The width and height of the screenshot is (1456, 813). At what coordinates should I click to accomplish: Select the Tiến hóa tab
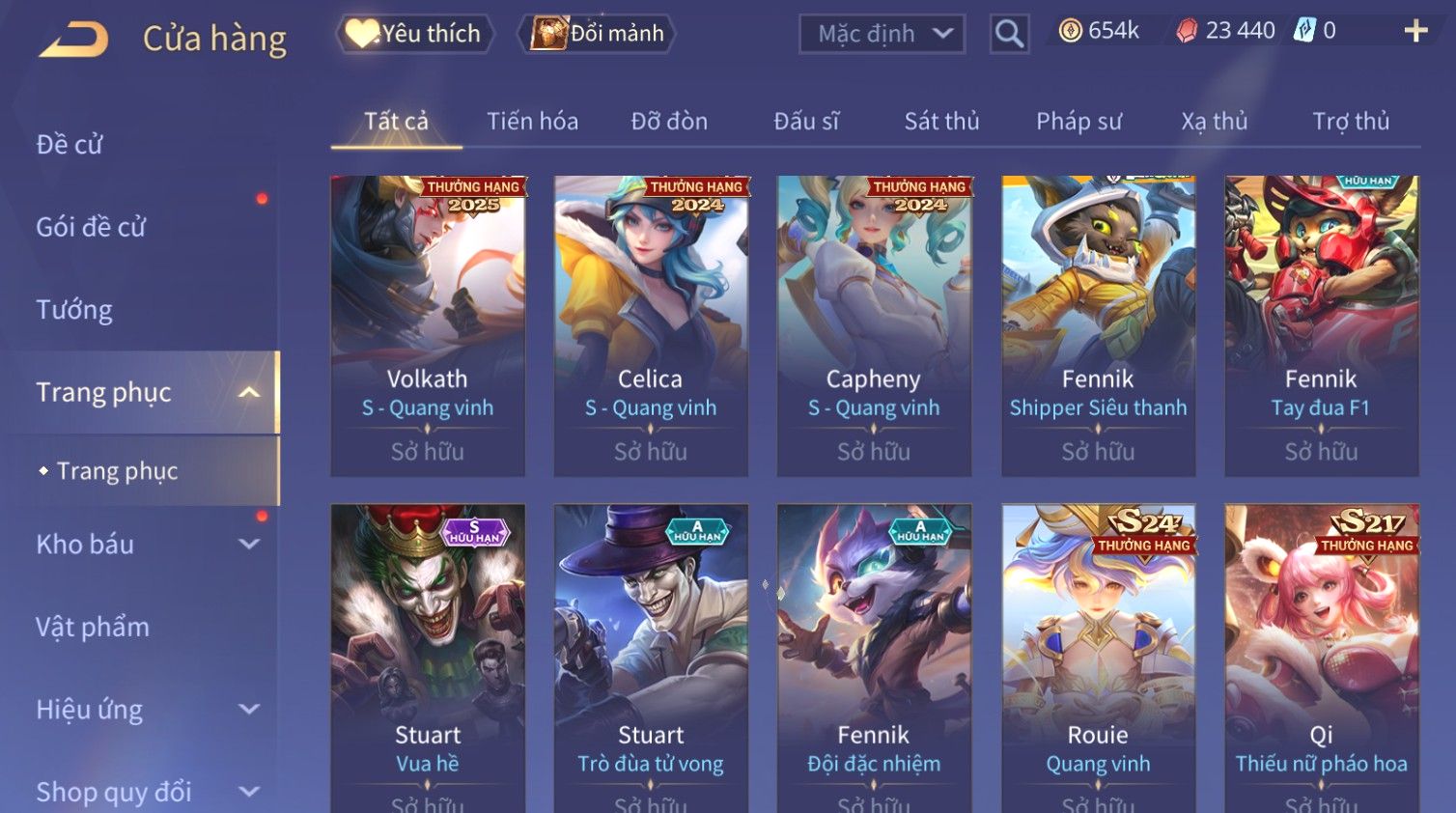(532, 121)
